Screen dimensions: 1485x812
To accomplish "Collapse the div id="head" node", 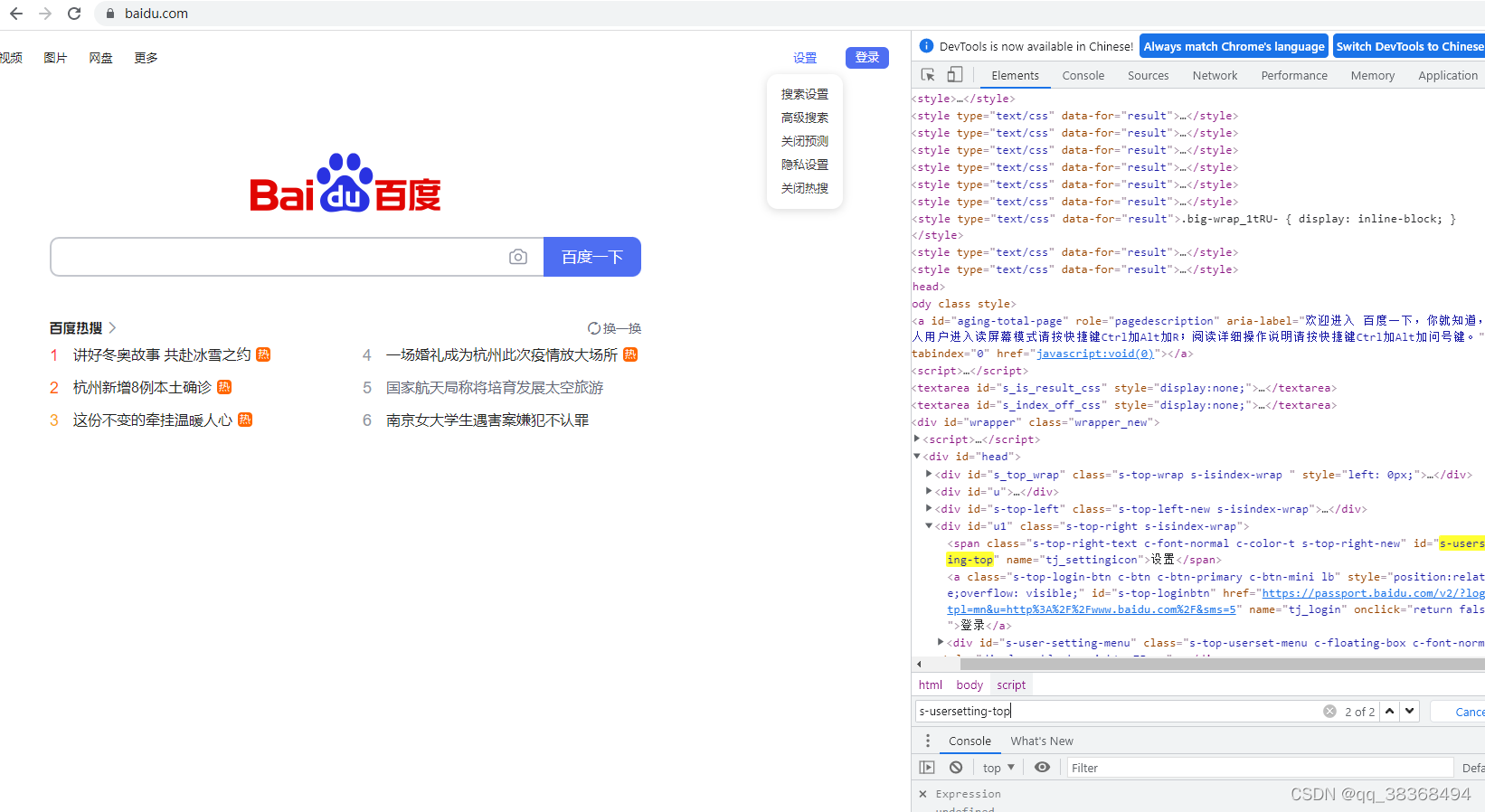I will pos(917,457).
